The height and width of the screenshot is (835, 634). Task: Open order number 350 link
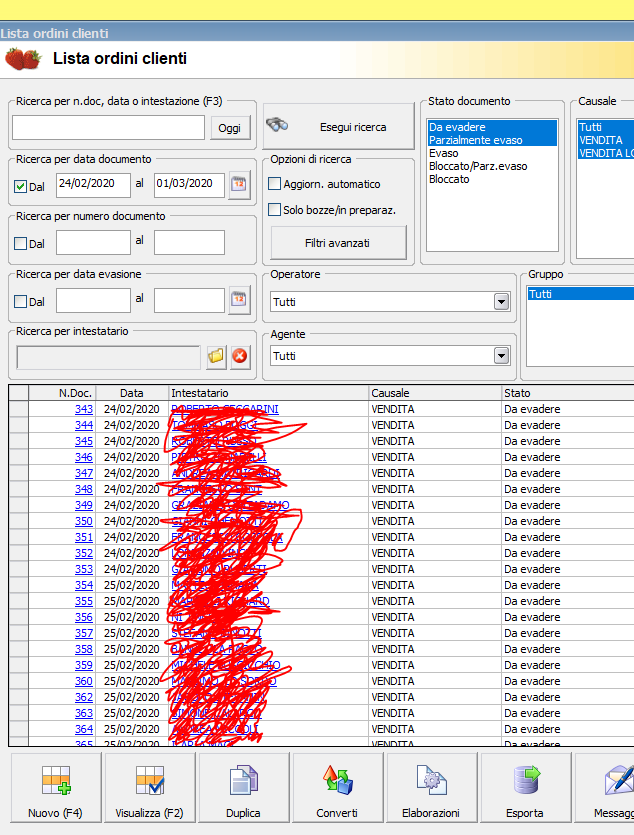(84, 521)
